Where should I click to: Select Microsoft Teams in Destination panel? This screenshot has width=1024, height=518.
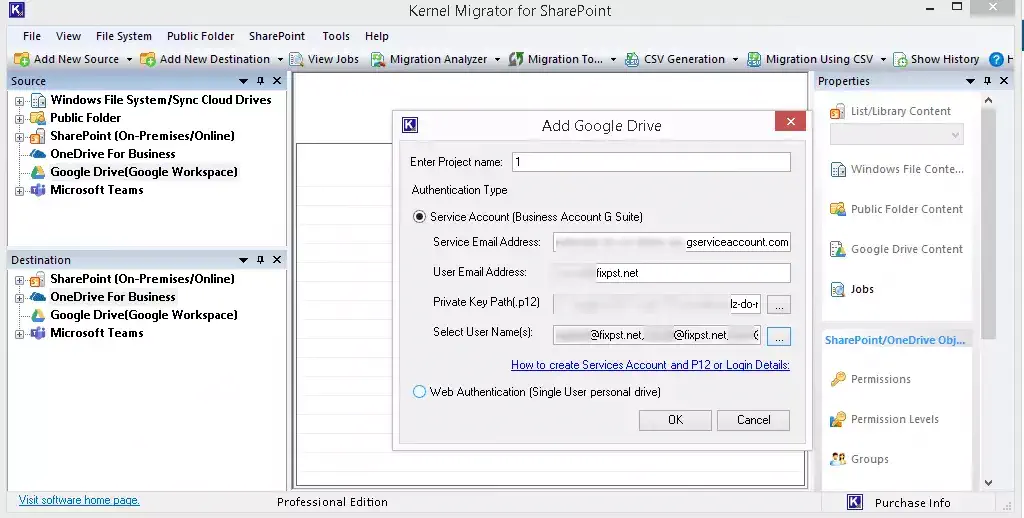(97, 333)
